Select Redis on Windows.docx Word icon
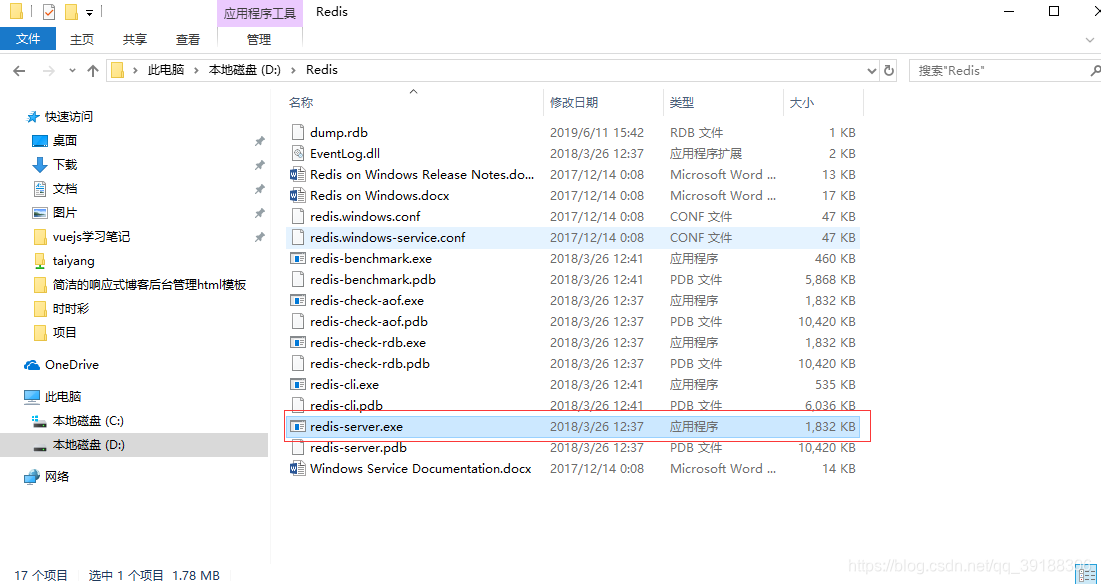This screenshot has height=584, width=1101. pos(298,196)
